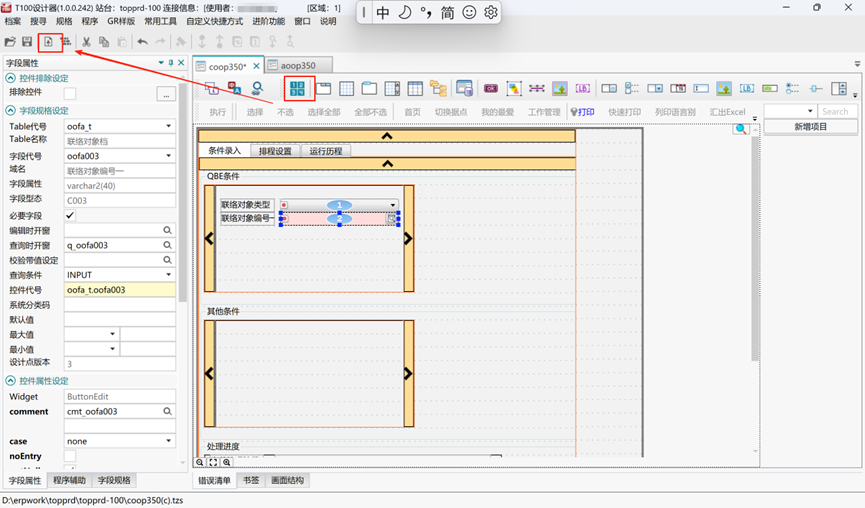Open the 查询条件 INPUT dropdown

[168, 275]
